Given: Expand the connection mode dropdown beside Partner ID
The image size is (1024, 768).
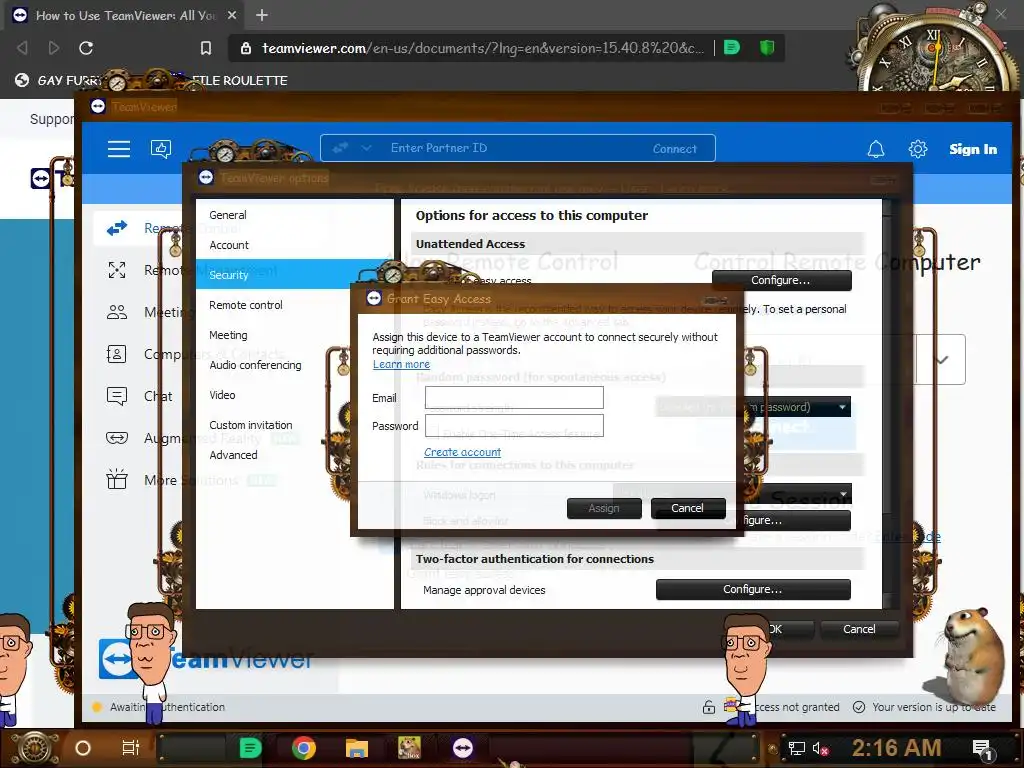Looking at the screenshot, I should pos(366,148).
